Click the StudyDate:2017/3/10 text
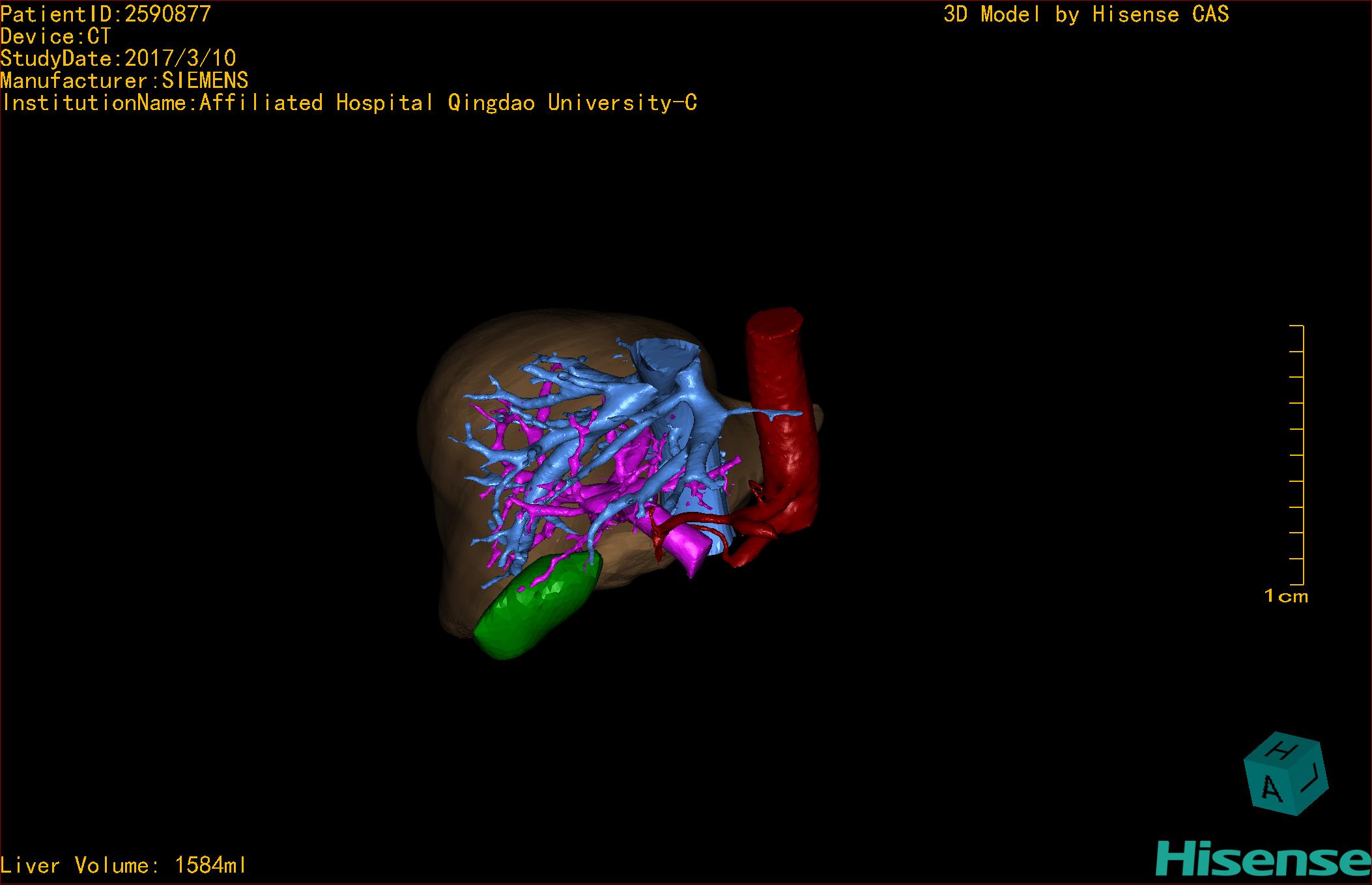Image resolution: width=1372 pixels, height=885 pixels. 118,59
